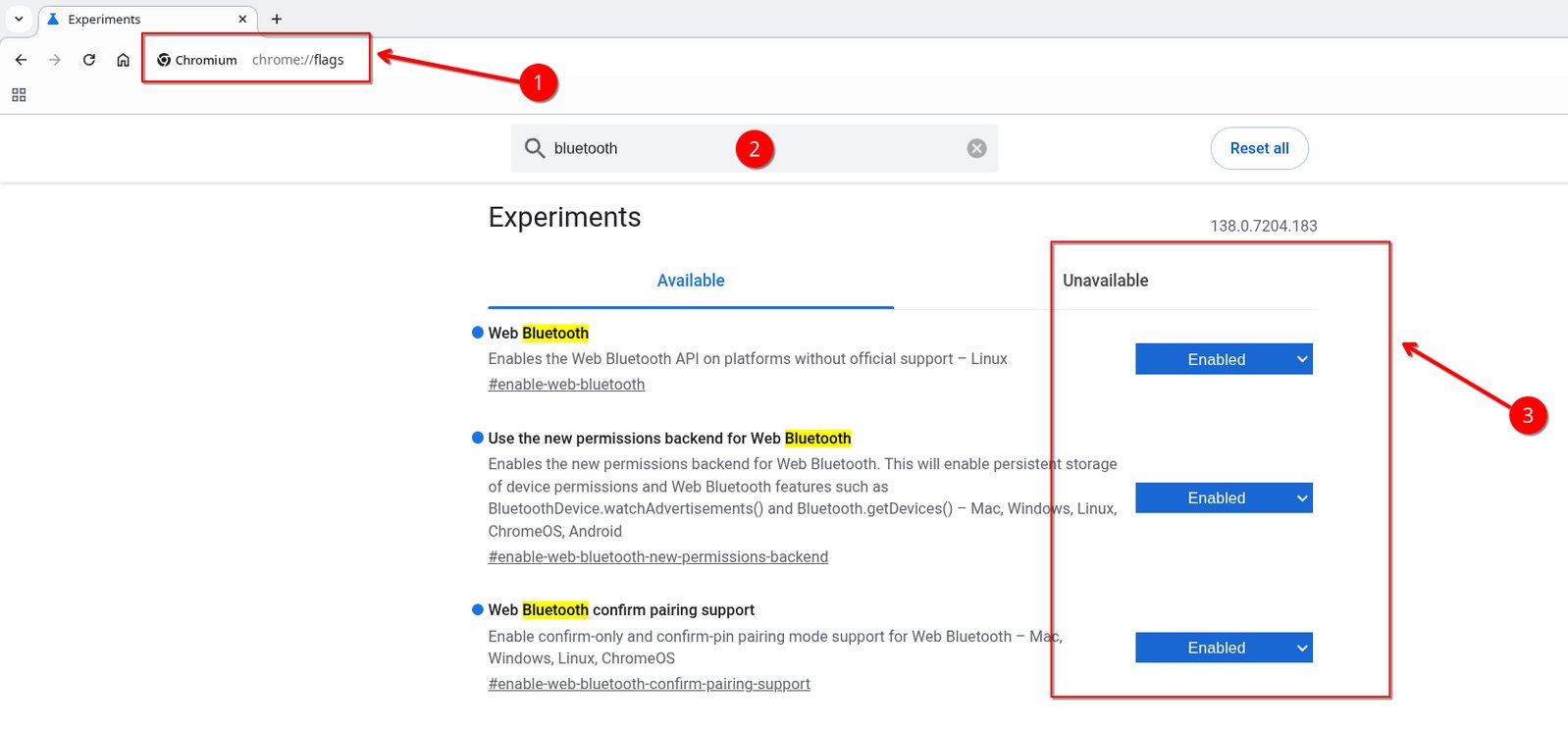
Task: Open a new tab with plus icon
Action: [x=277, y=19]
